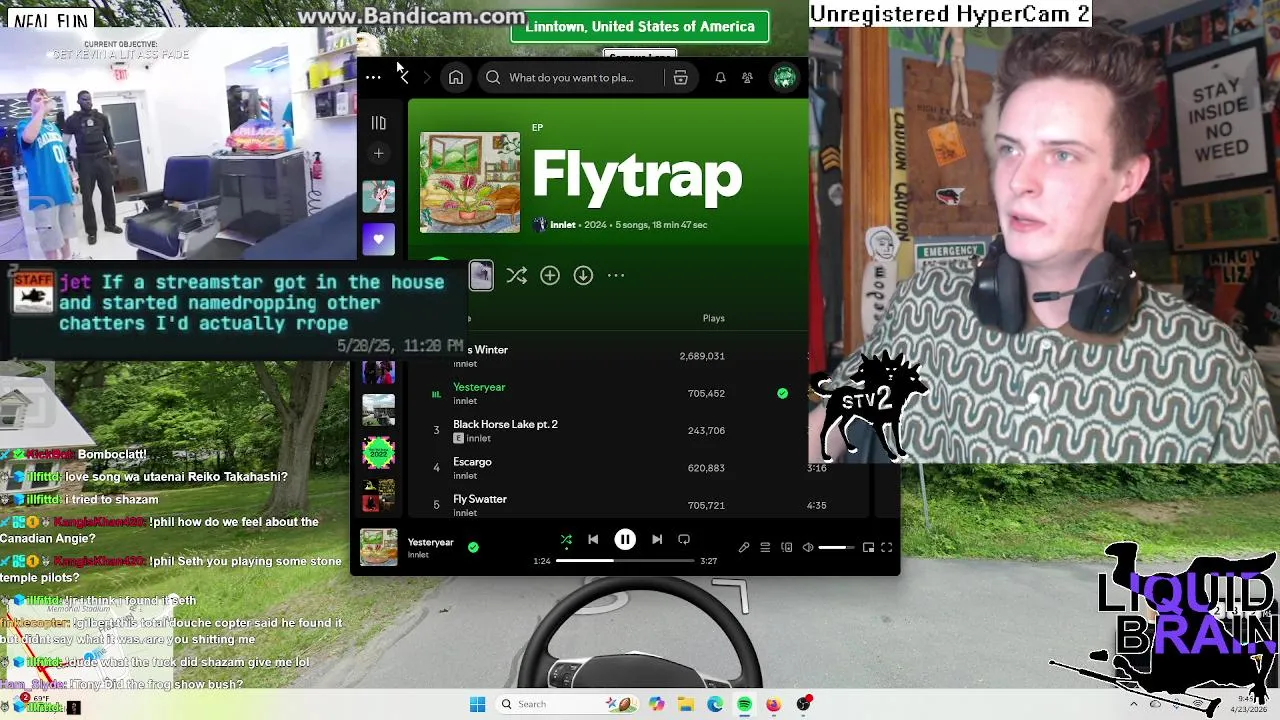The width and height of the screenshot is (1280, 720).
Task: Open the innlet artist link under Fly Swatter
Action: tap(465, 513)
